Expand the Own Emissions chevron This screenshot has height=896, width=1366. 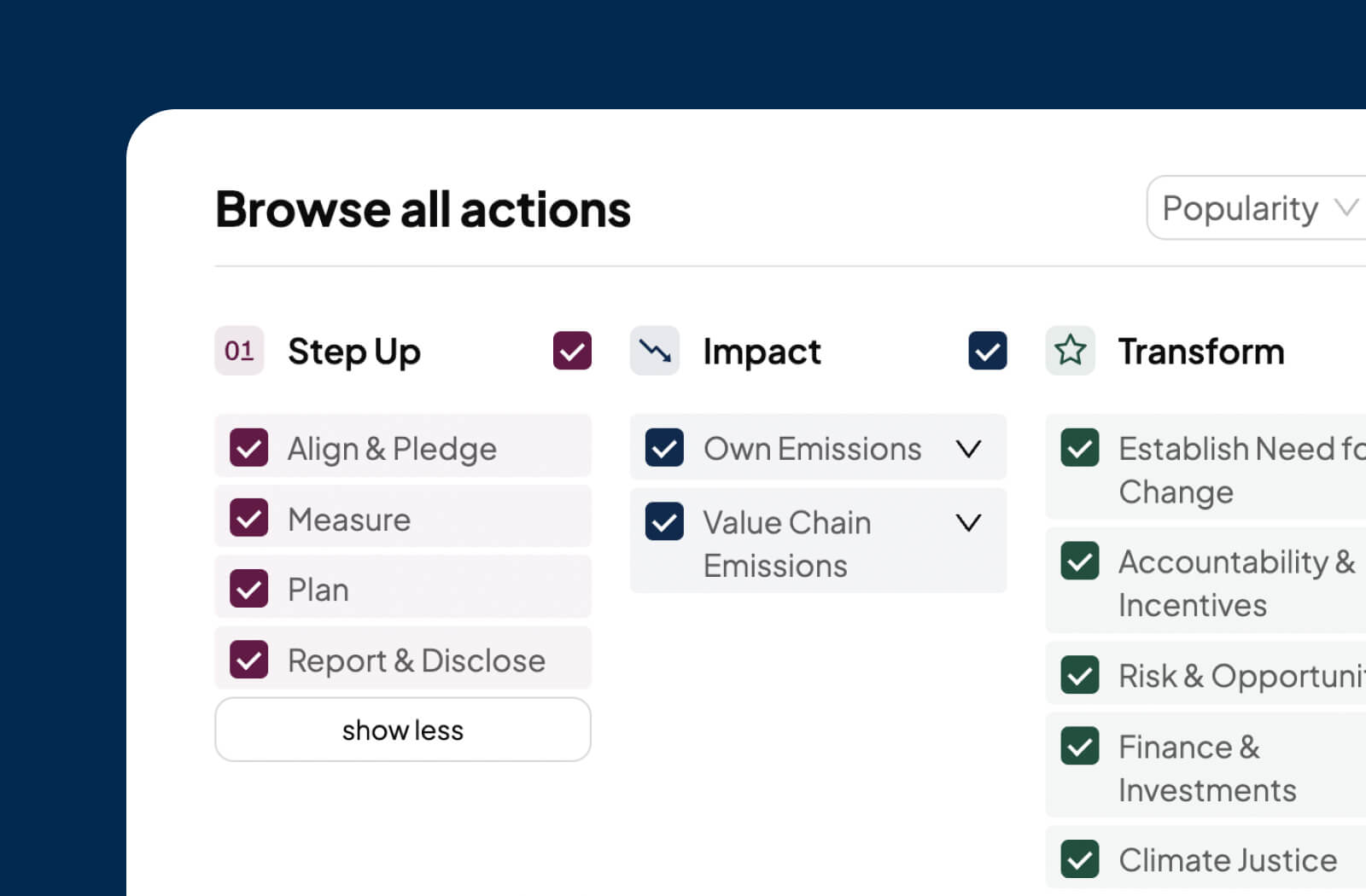tap(968, 448)
